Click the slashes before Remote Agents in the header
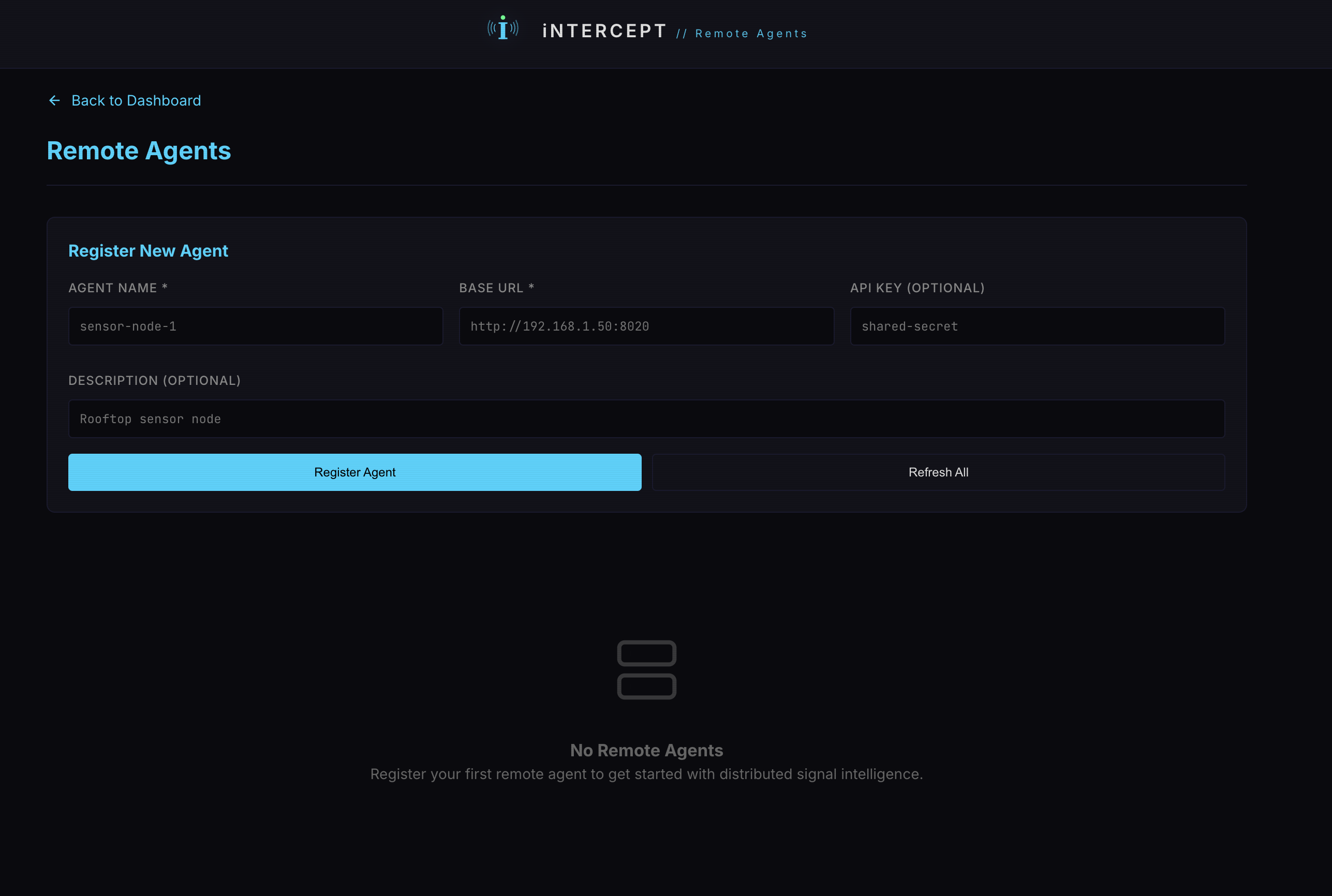 (684, 33)
